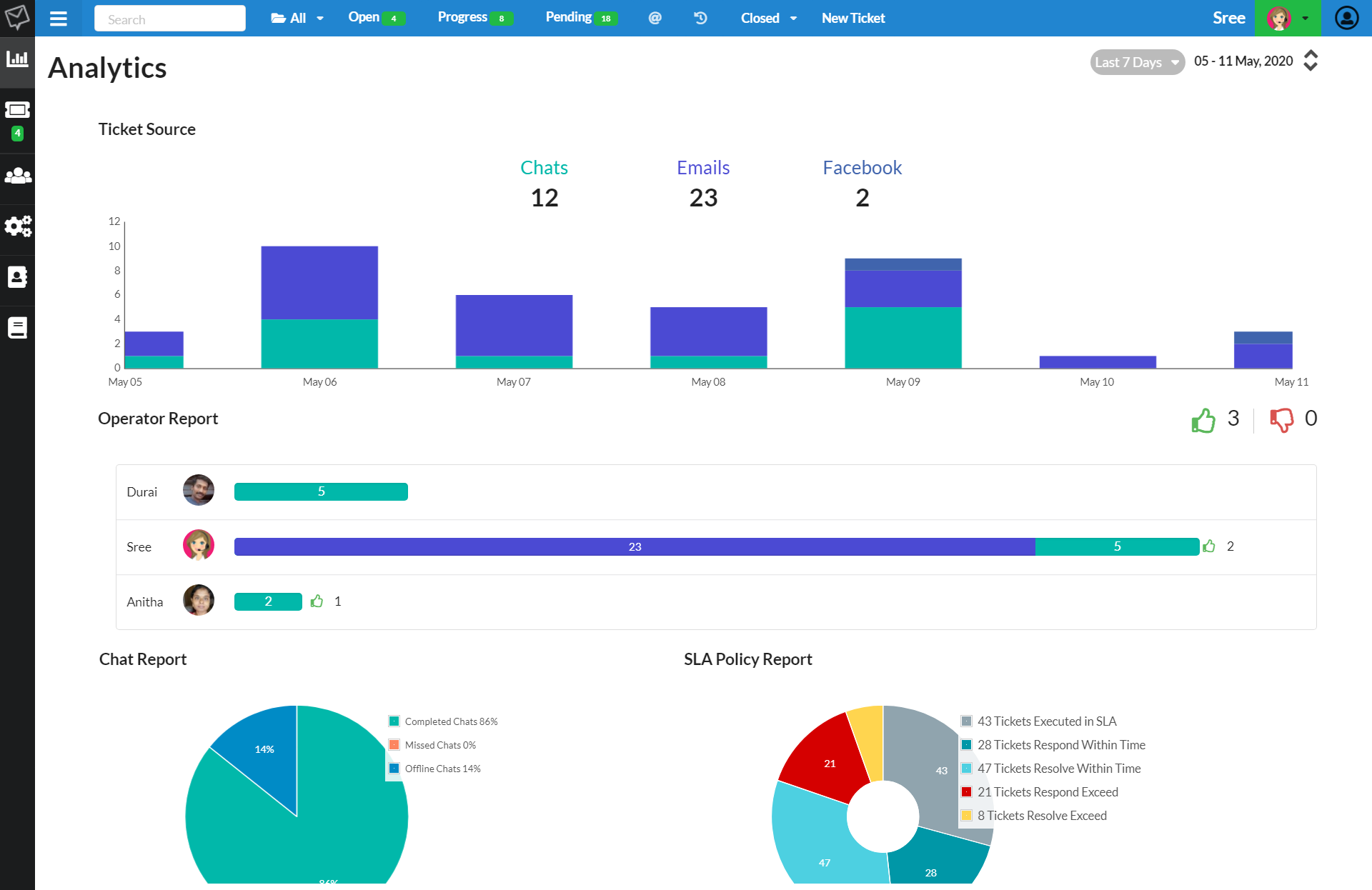Click the May 10 bar in chart

[x=1098, y=362]
